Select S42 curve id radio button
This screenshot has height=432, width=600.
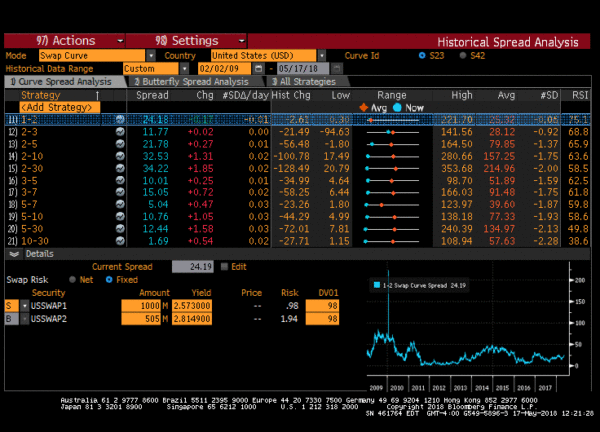click(x=463, y=55)
